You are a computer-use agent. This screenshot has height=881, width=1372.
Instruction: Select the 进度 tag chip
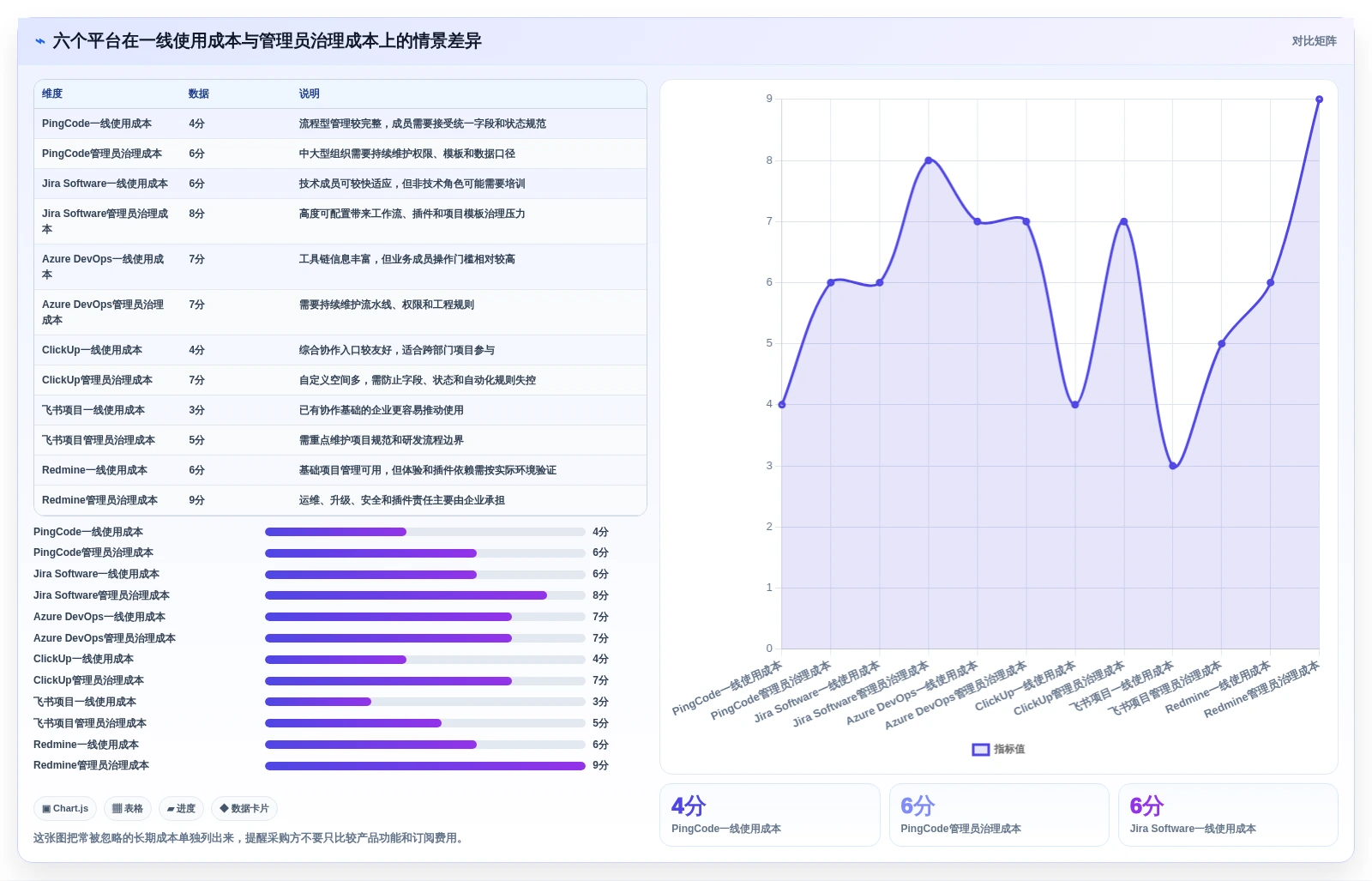pyautogui.click(x=181, y=808)
